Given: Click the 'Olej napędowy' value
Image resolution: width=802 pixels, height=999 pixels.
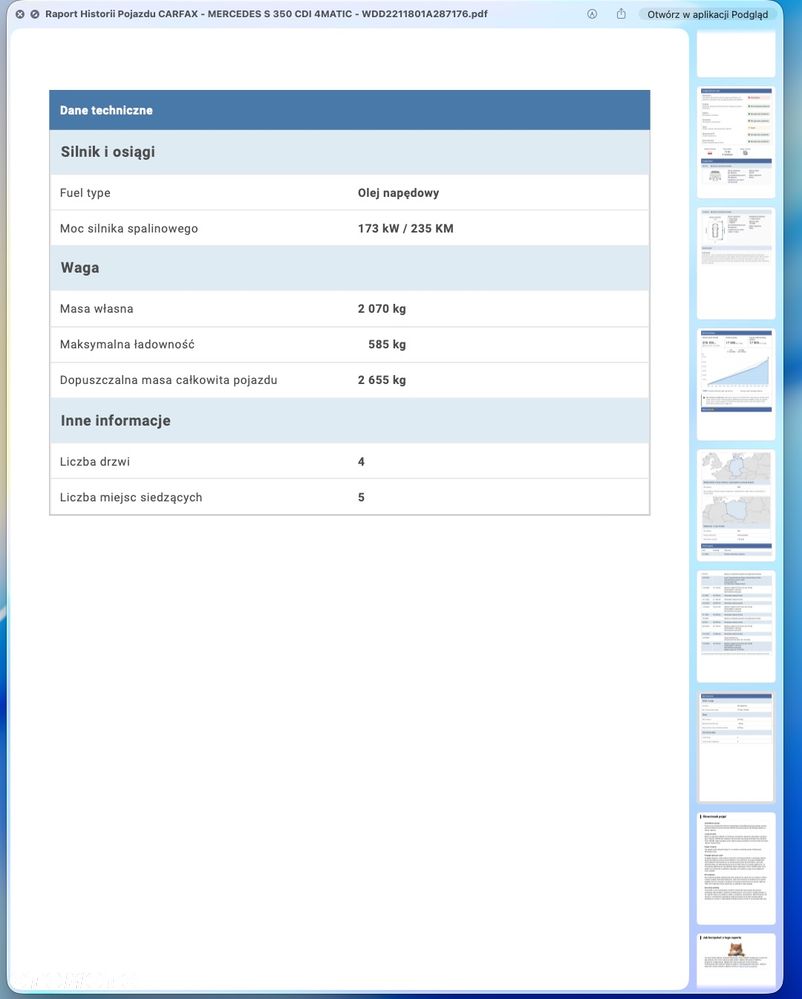Looking at the screenshot, I should coord(398,193).
